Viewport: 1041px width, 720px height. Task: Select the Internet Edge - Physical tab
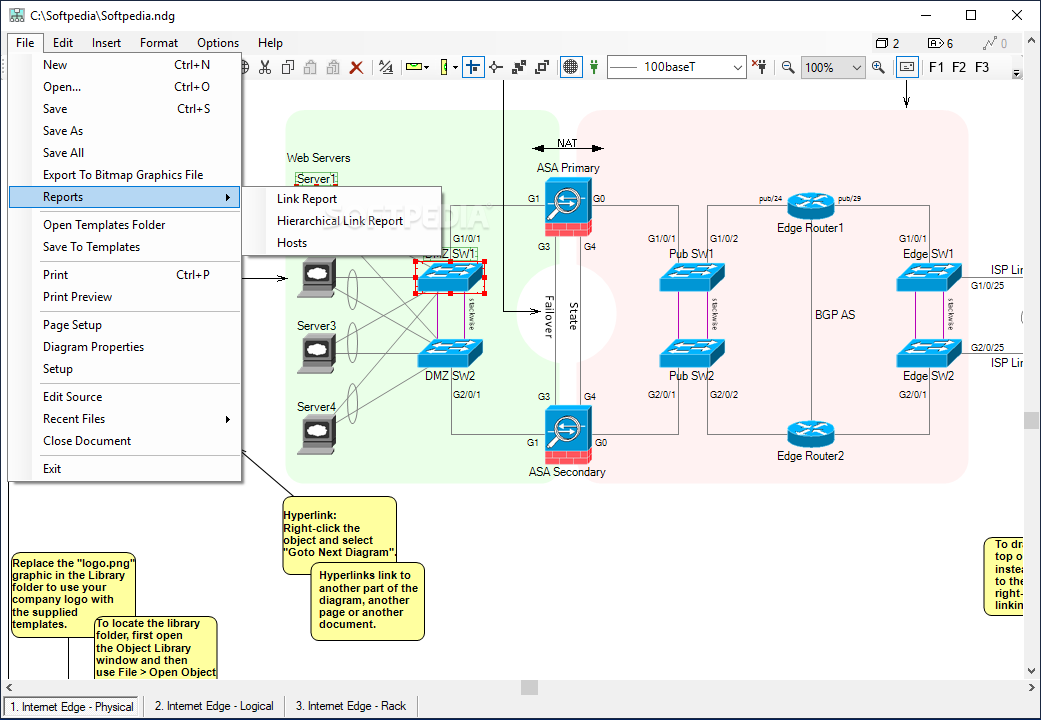point(72,707)
